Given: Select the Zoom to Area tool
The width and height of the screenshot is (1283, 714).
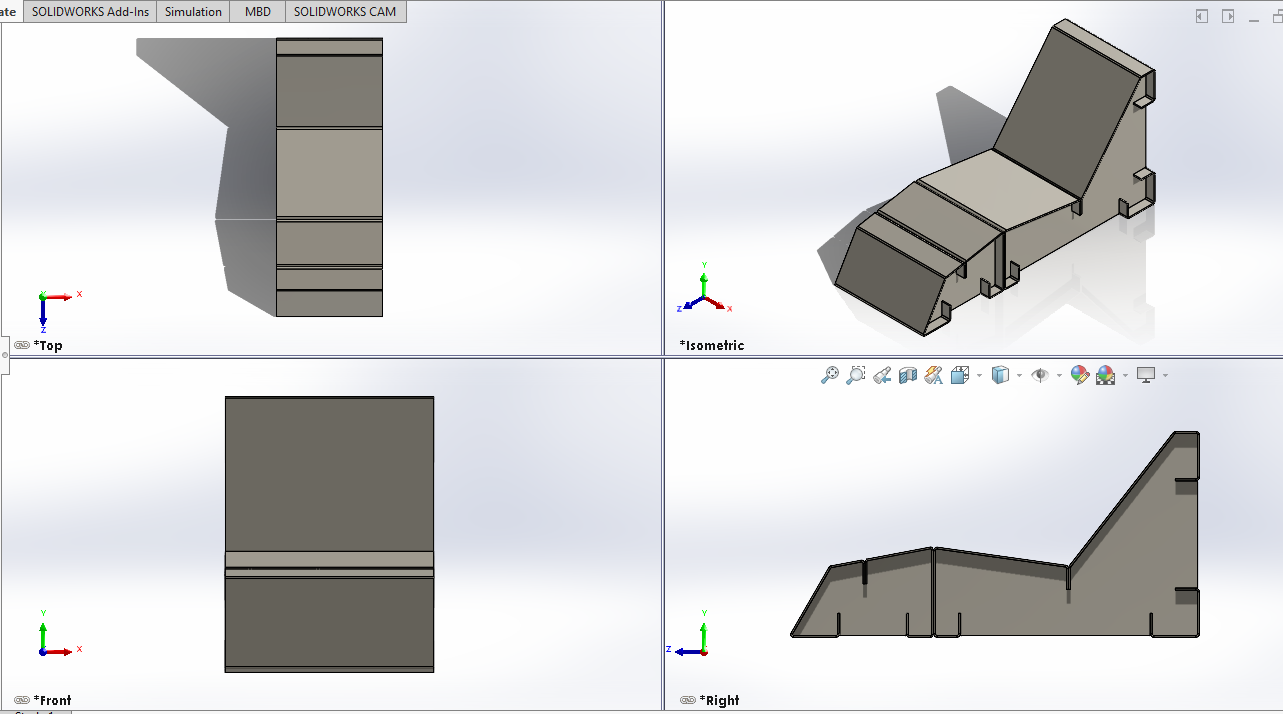Looking at the screenshot, I should 856,375.
